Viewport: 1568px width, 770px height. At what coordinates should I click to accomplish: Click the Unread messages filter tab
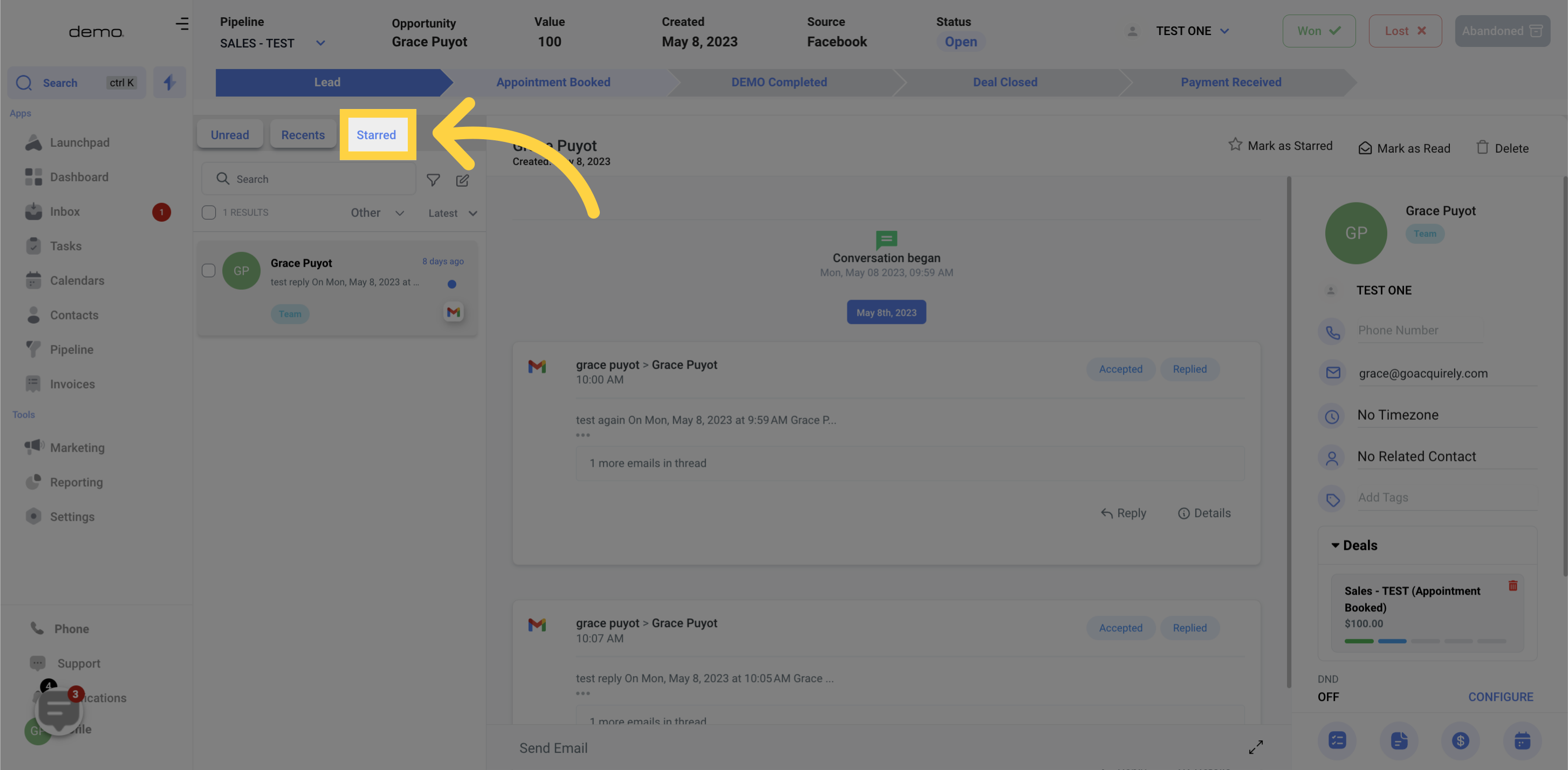click(229, 134)
